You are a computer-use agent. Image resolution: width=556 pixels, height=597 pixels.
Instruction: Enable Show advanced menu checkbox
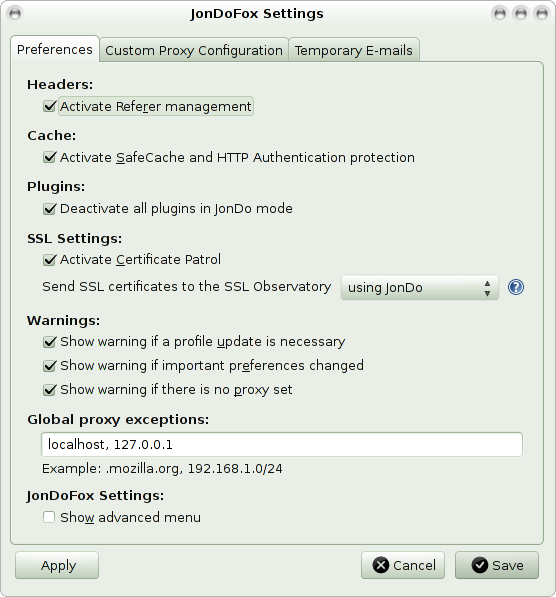pos(49,517)
